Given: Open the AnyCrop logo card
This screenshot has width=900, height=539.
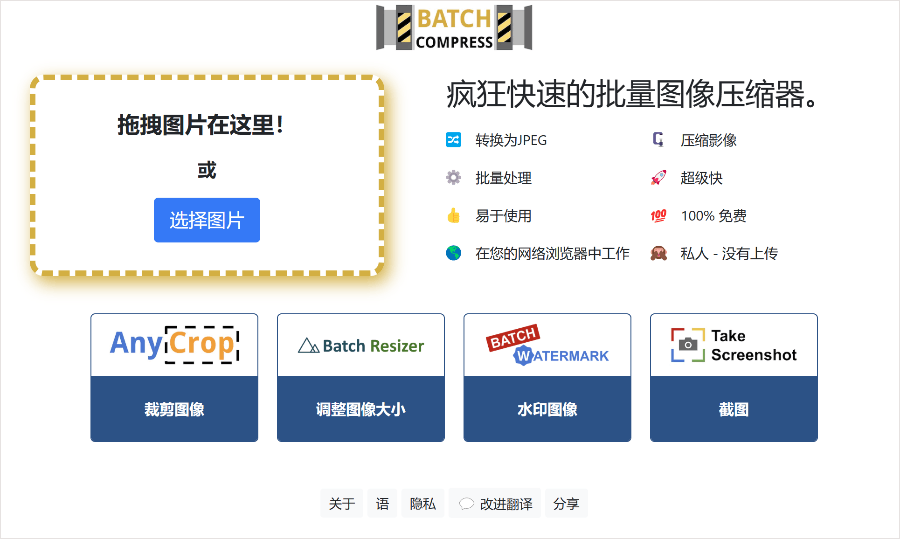Looking at the screenshot, I should (x=174, y=345).
